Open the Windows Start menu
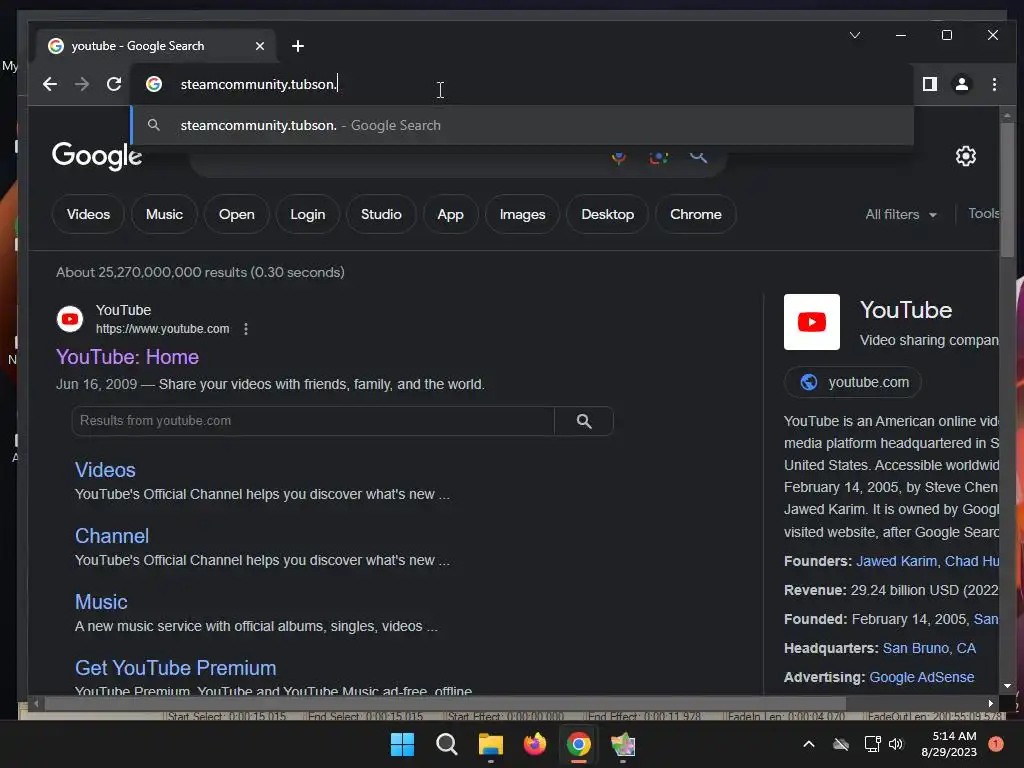This screenshot has width=1024, height=768. click(x=402, y=744)
